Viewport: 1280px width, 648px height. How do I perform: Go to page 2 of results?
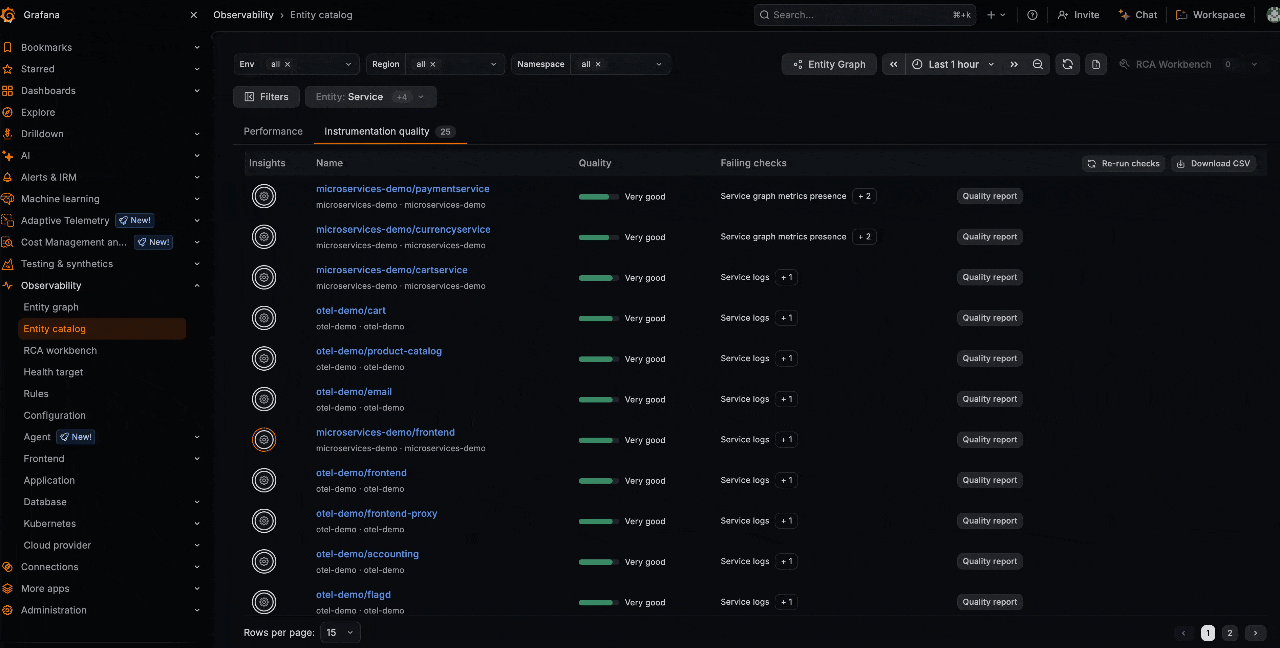point(1230,633)
